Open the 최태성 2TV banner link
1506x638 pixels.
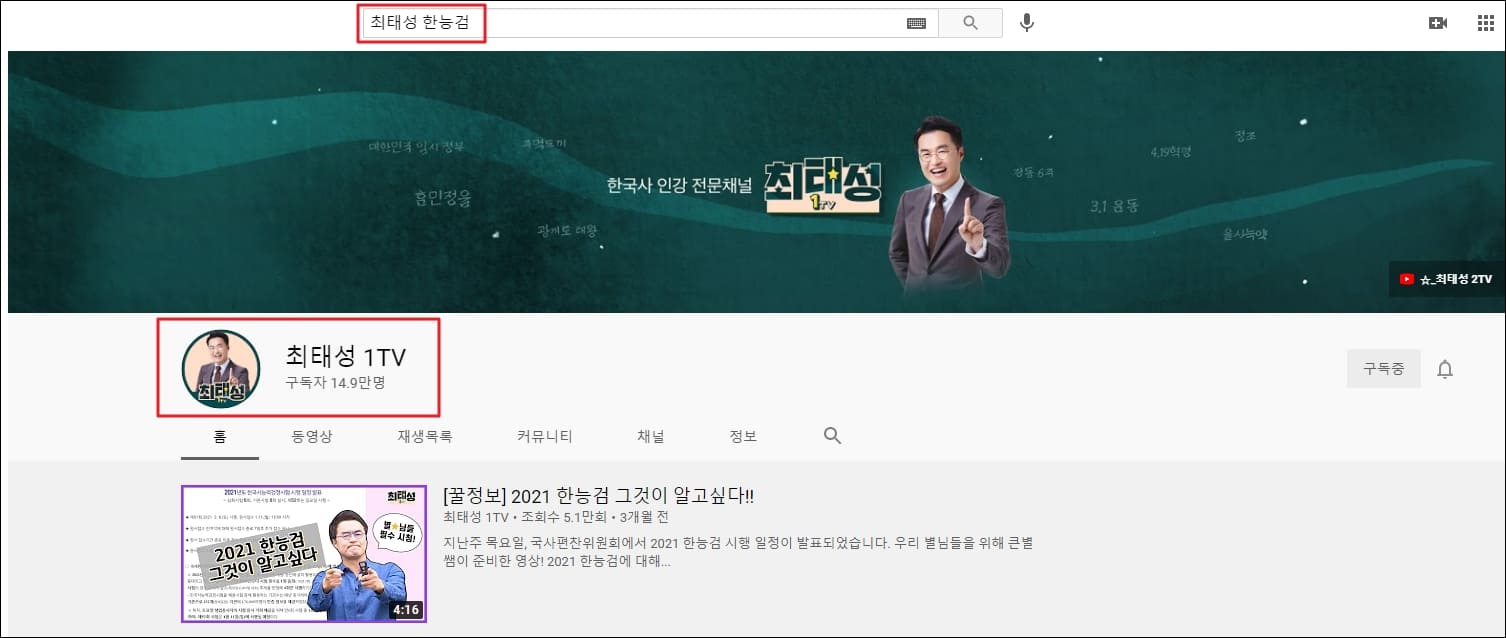pos(1446,279)
